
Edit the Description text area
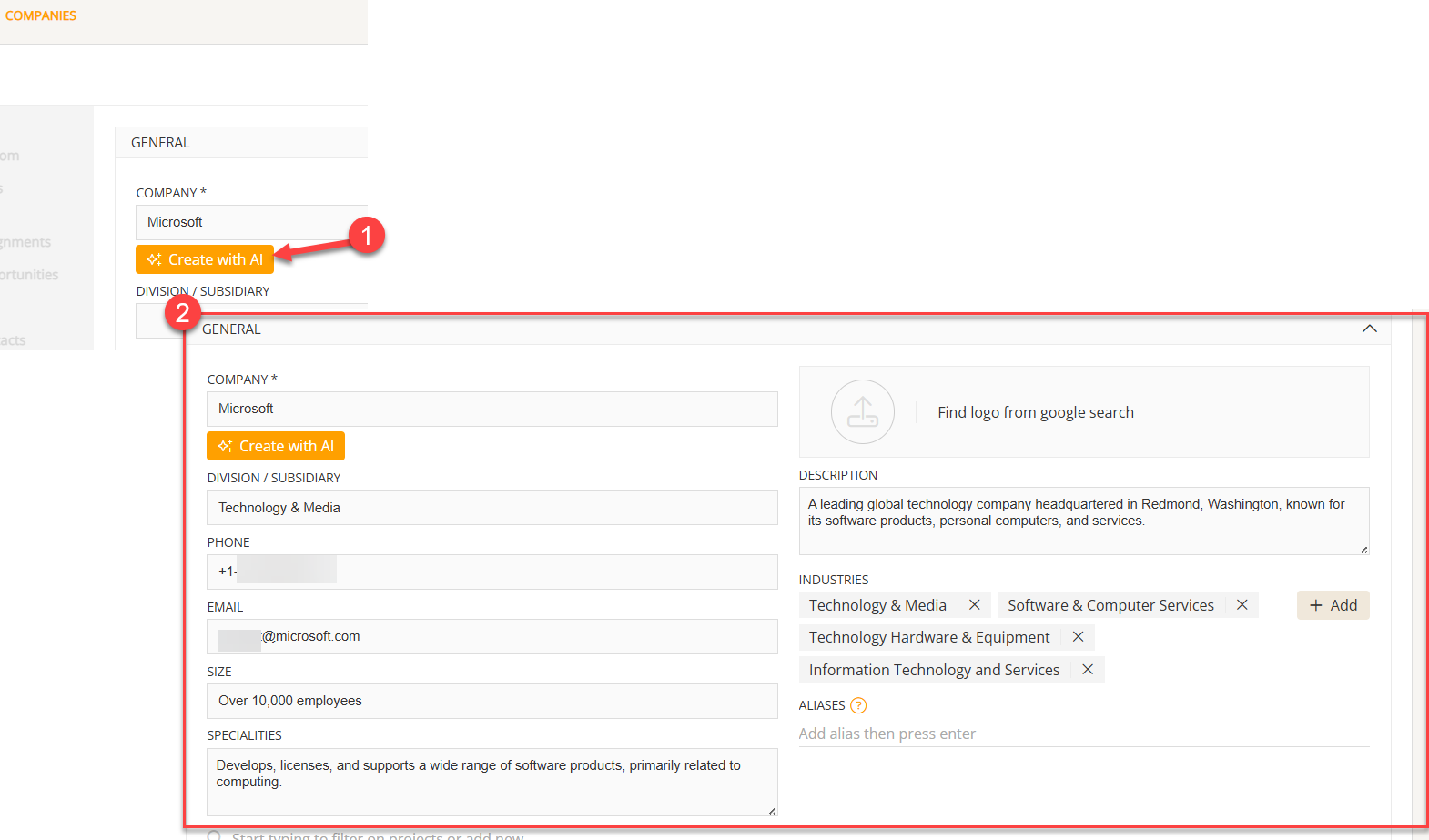click(x=1084, y=521)
